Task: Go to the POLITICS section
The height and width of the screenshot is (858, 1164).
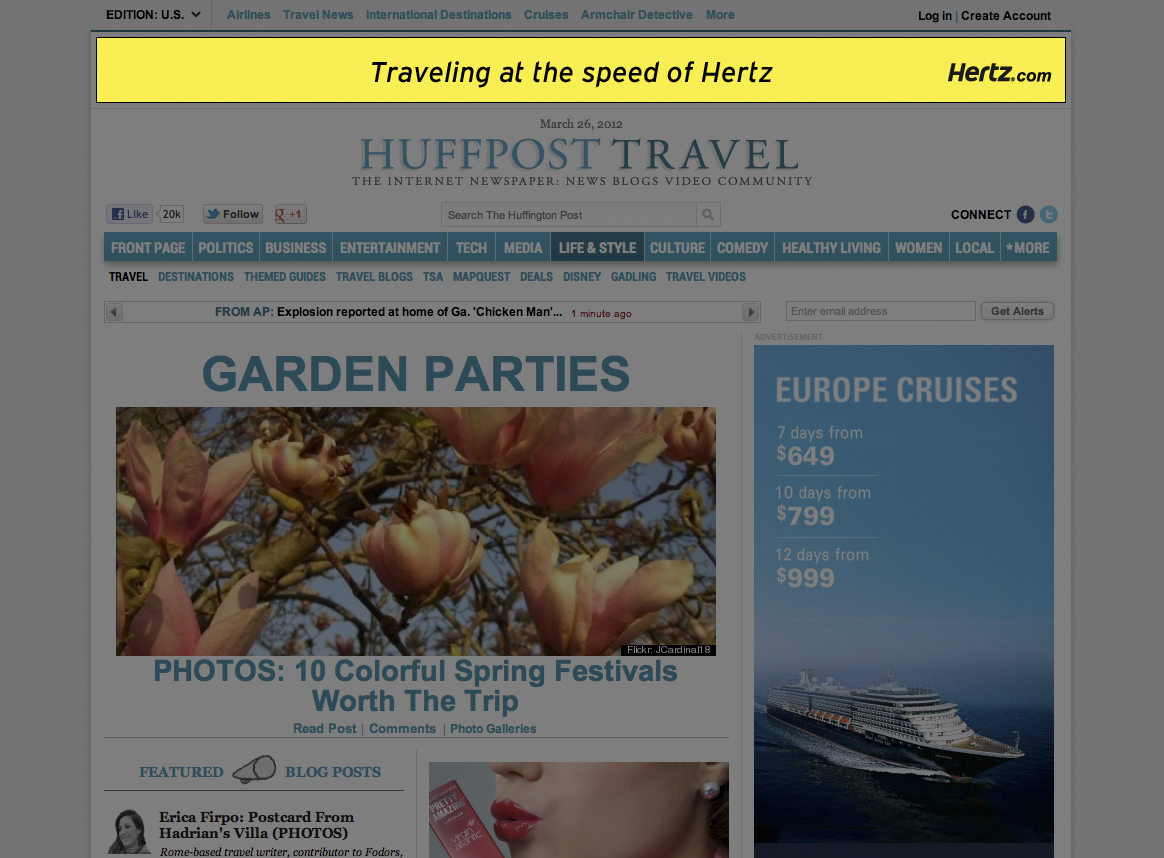Action: 226,248
